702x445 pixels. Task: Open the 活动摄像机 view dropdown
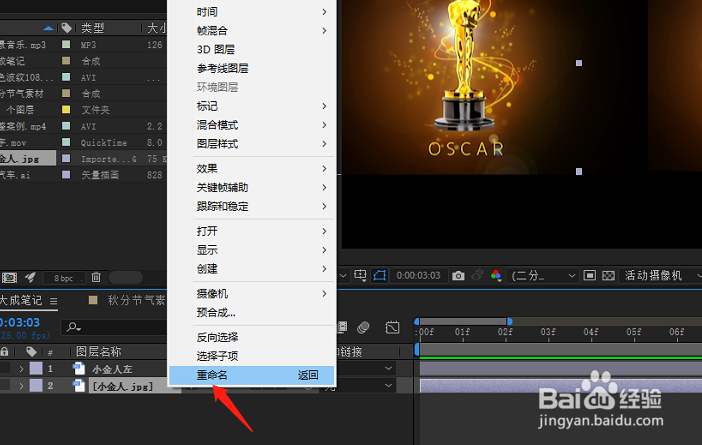point(661,275)
